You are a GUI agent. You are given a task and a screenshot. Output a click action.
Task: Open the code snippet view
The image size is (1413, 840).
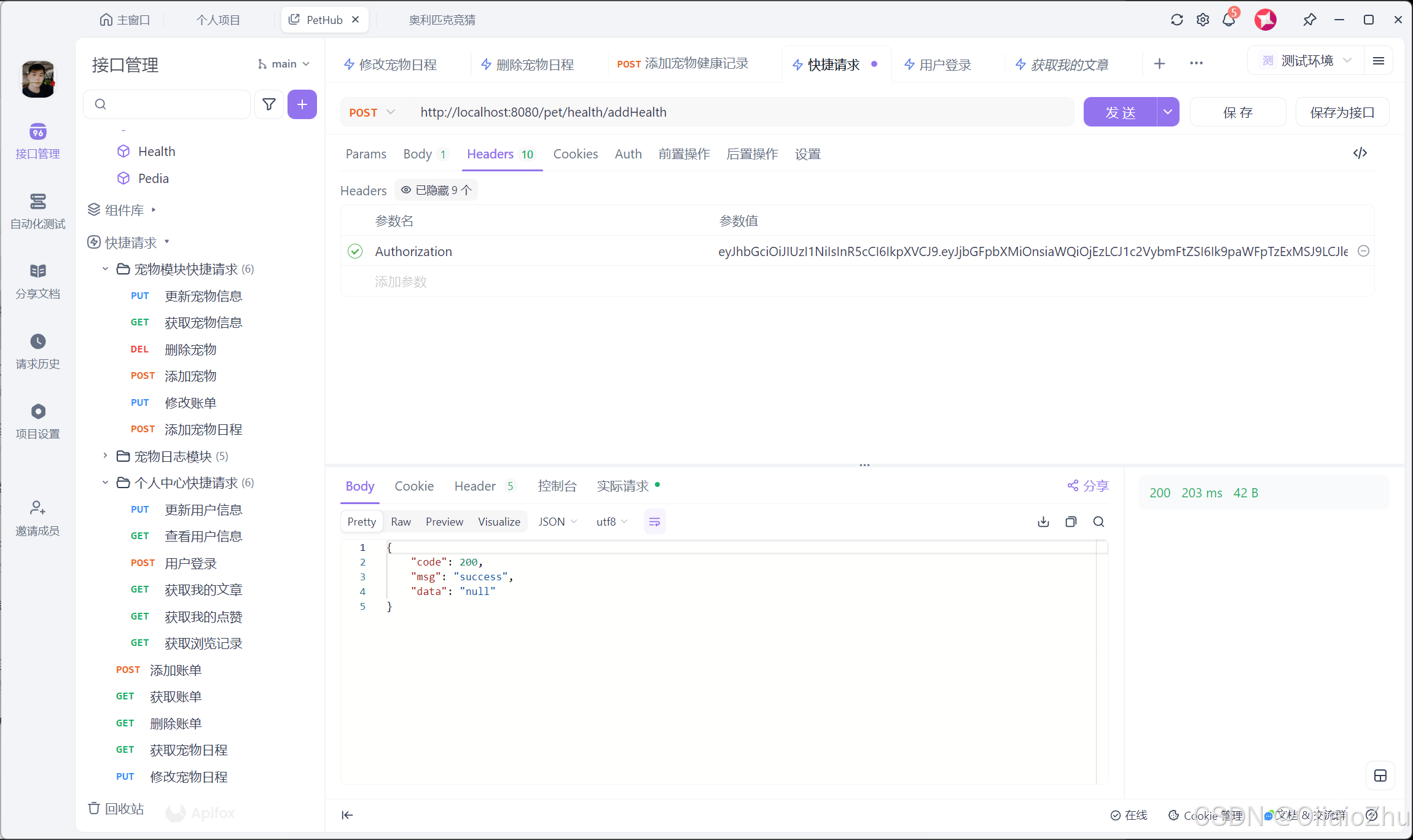[x=1360, y=153]
